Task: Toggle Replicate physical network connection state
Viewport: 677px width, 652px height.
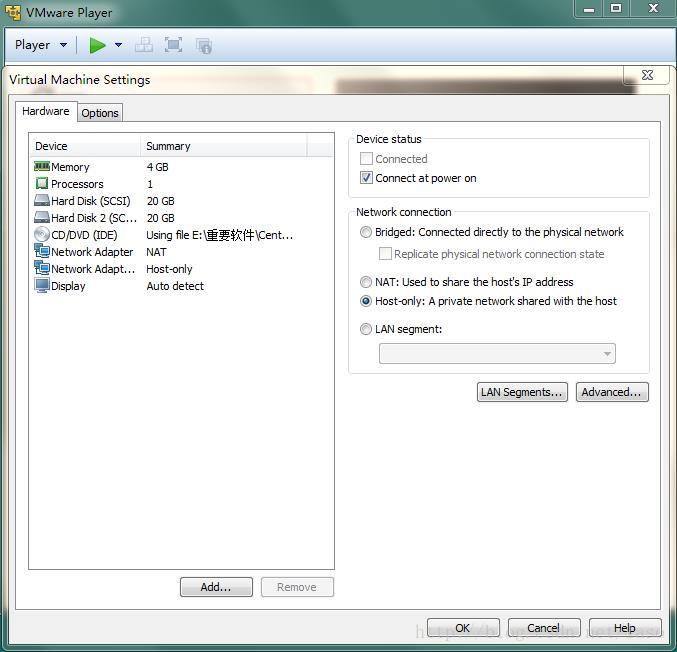Action: 385,253
